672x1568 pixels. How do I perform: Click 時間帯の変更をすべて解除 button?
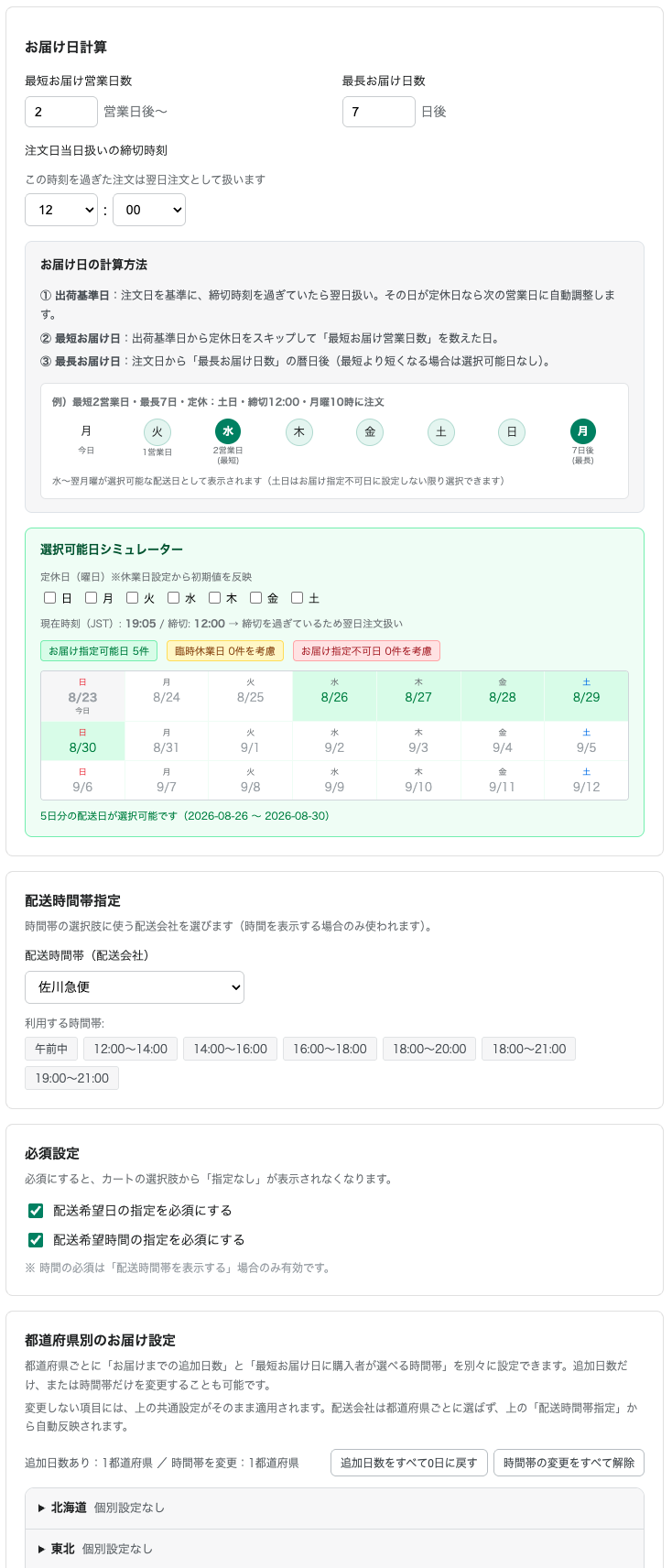click(x=569, y=1463)
